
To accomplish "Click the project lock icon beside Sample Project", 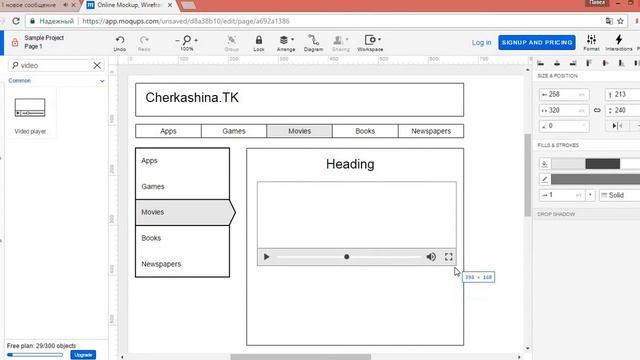I will click(x=15, y=42).
